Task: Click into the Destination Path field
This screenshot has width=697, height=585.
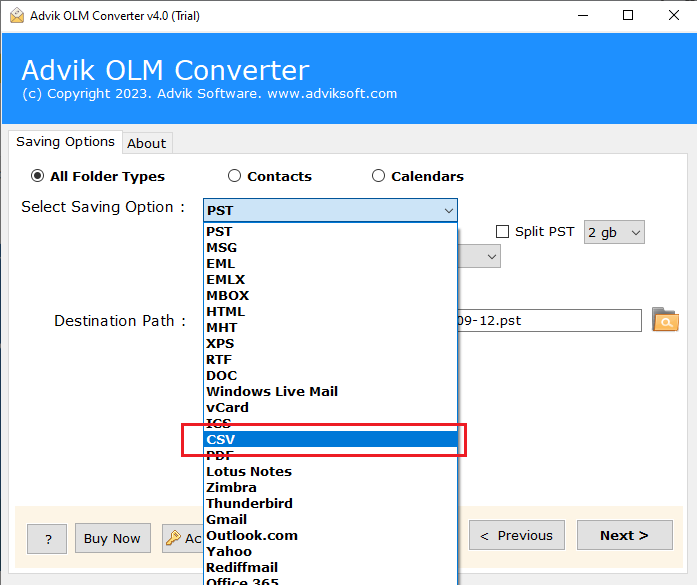Action: [549, 321]
